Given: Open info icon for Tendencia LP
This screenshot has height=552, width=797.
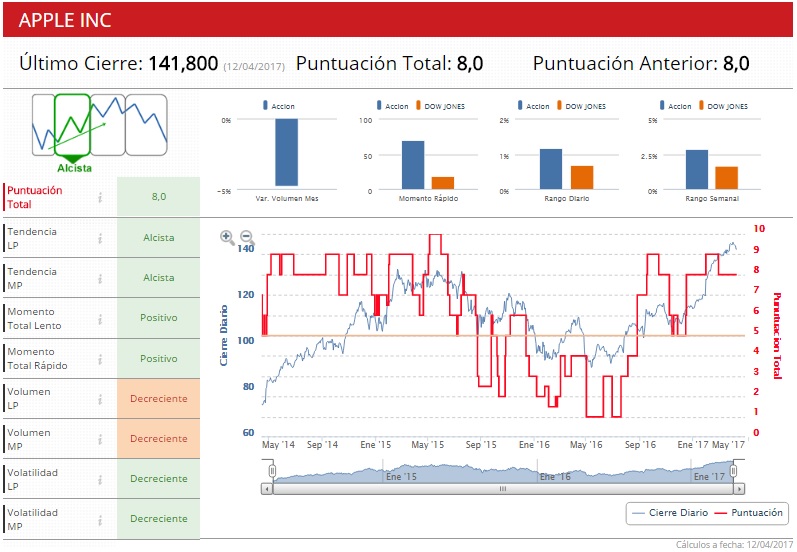Looking at the screenshot, I should click(x=100, y=238).
